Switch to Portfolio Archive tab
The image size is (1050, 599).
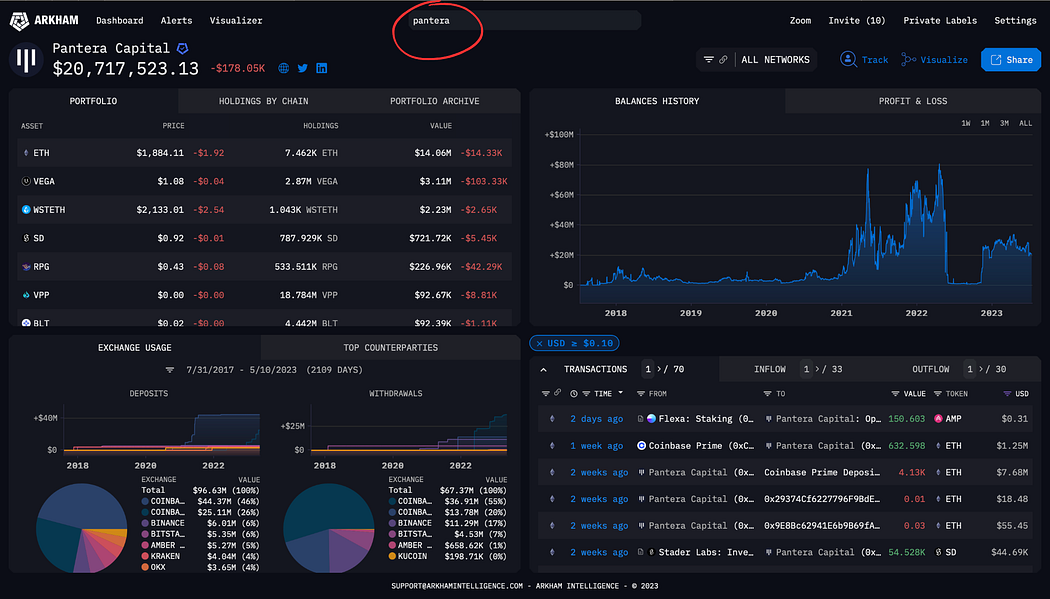click(x=435, y=101)
